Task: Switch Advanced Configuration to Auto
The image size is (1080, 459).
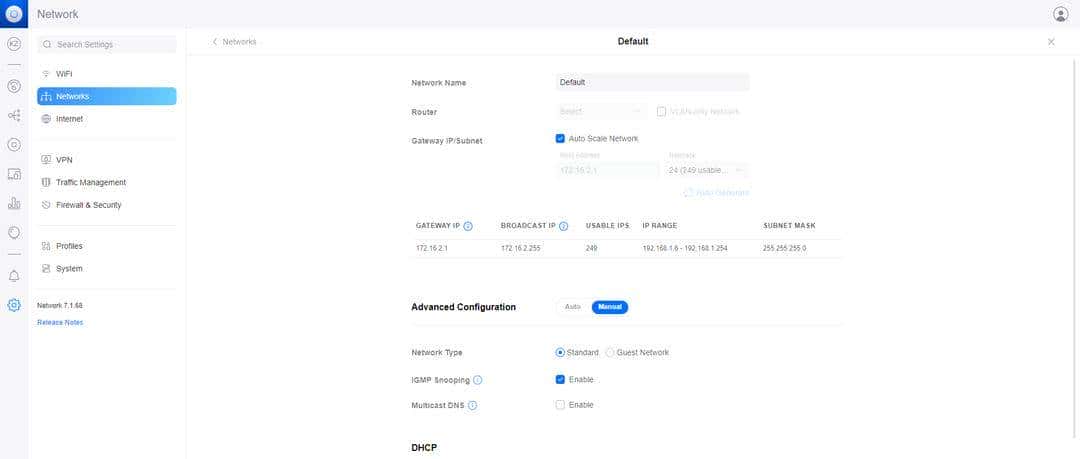Action: coord(573,307)
